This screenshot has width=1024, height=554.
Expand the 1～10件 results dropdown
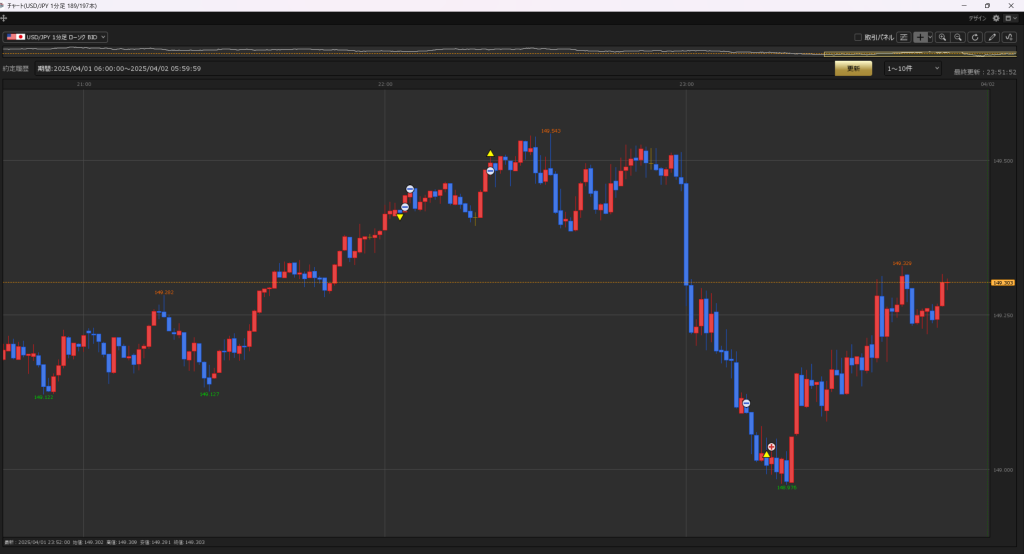click(912, 68)
